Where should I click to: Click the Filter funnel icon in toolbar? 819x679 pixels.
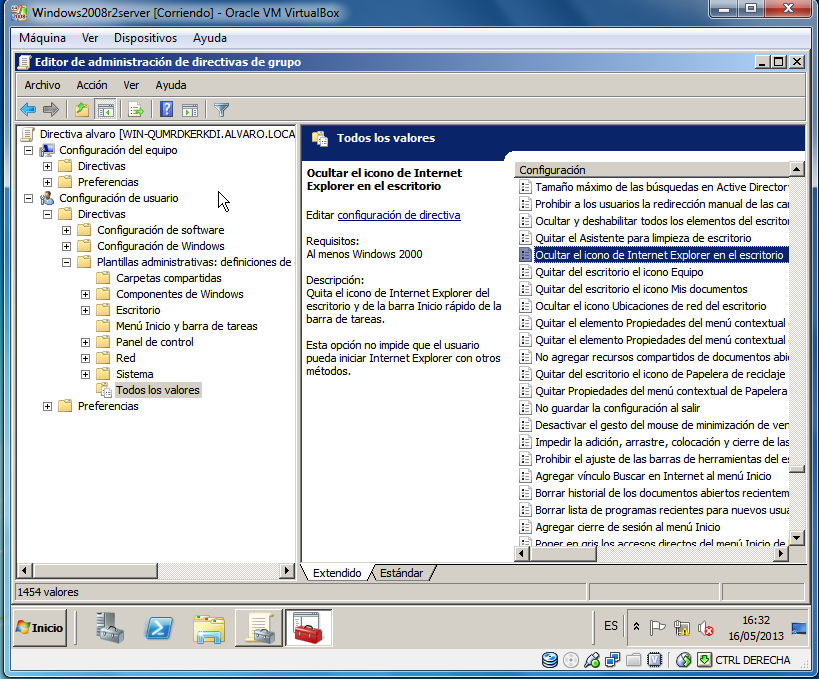click(222, 110)
